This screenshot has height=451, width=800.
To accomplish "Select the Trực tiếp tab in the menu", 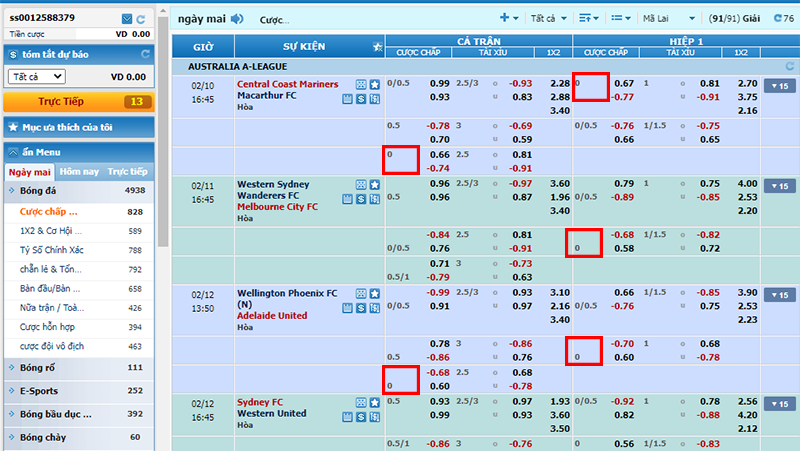I will pyautogui.click(x=127, y=172).
